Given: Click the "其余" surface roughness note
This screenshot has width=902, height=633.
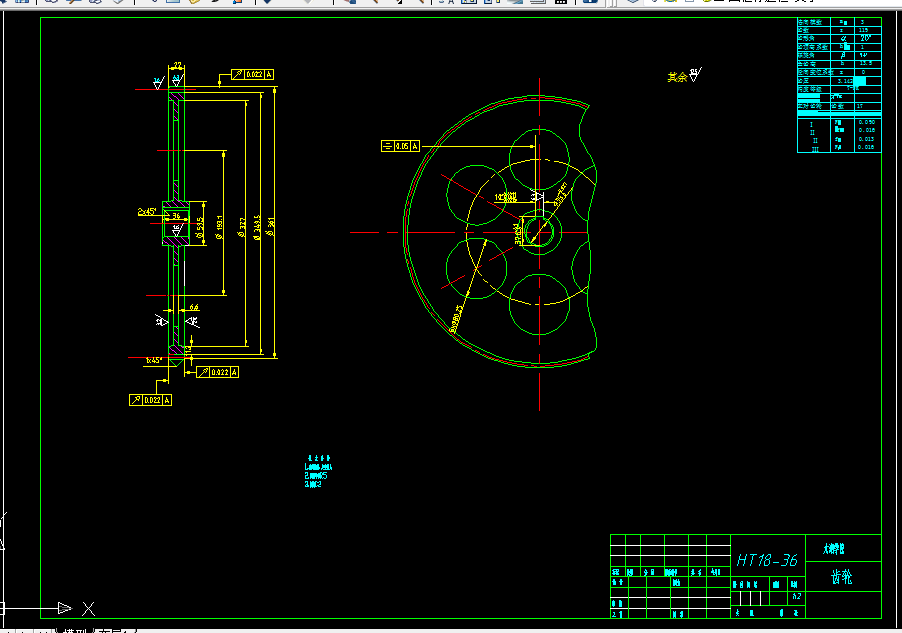Looking at the screenshot, I should 677,77.
